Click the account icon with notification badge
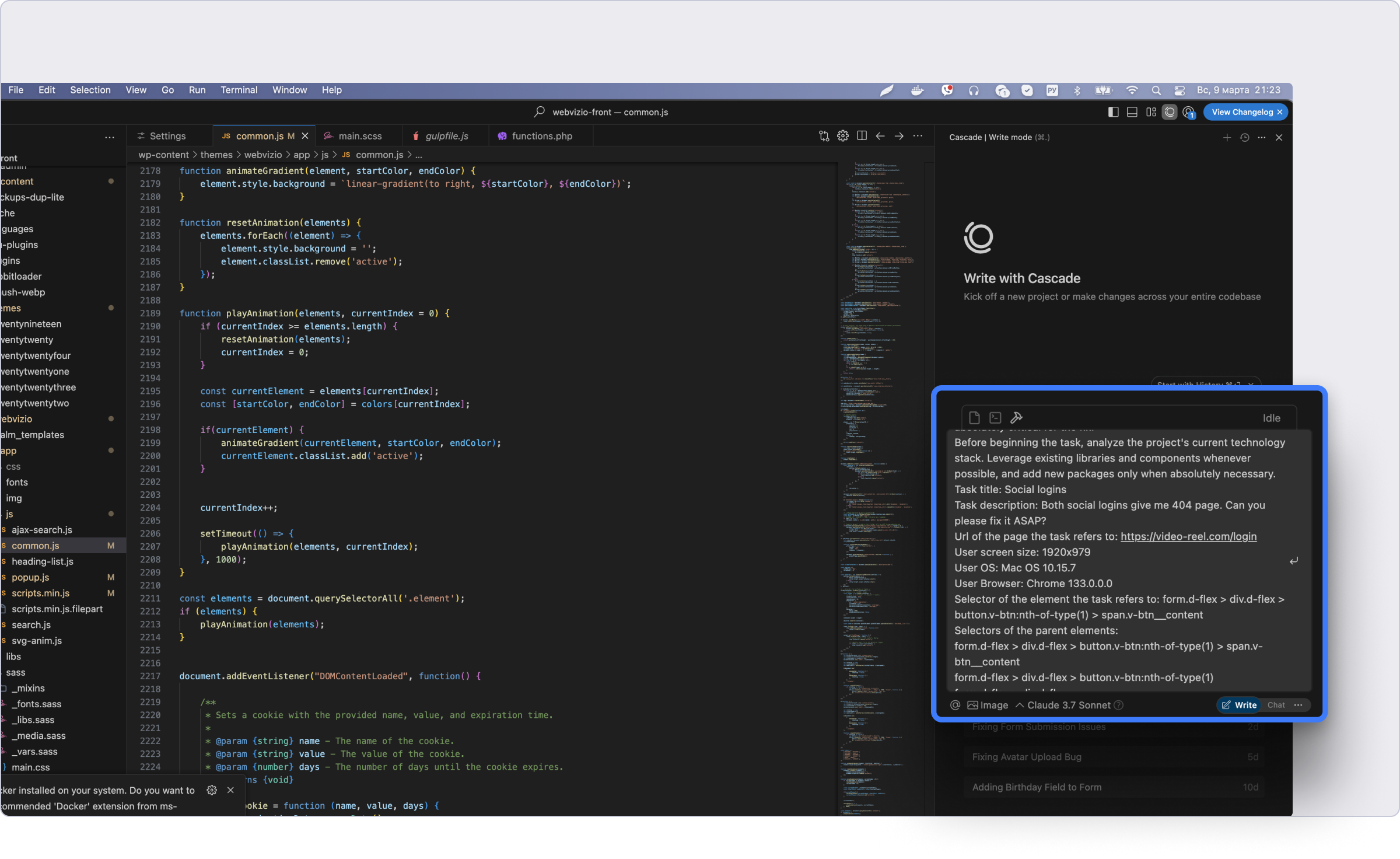This screenshot has height=859, width=1400. (1188, 112)
